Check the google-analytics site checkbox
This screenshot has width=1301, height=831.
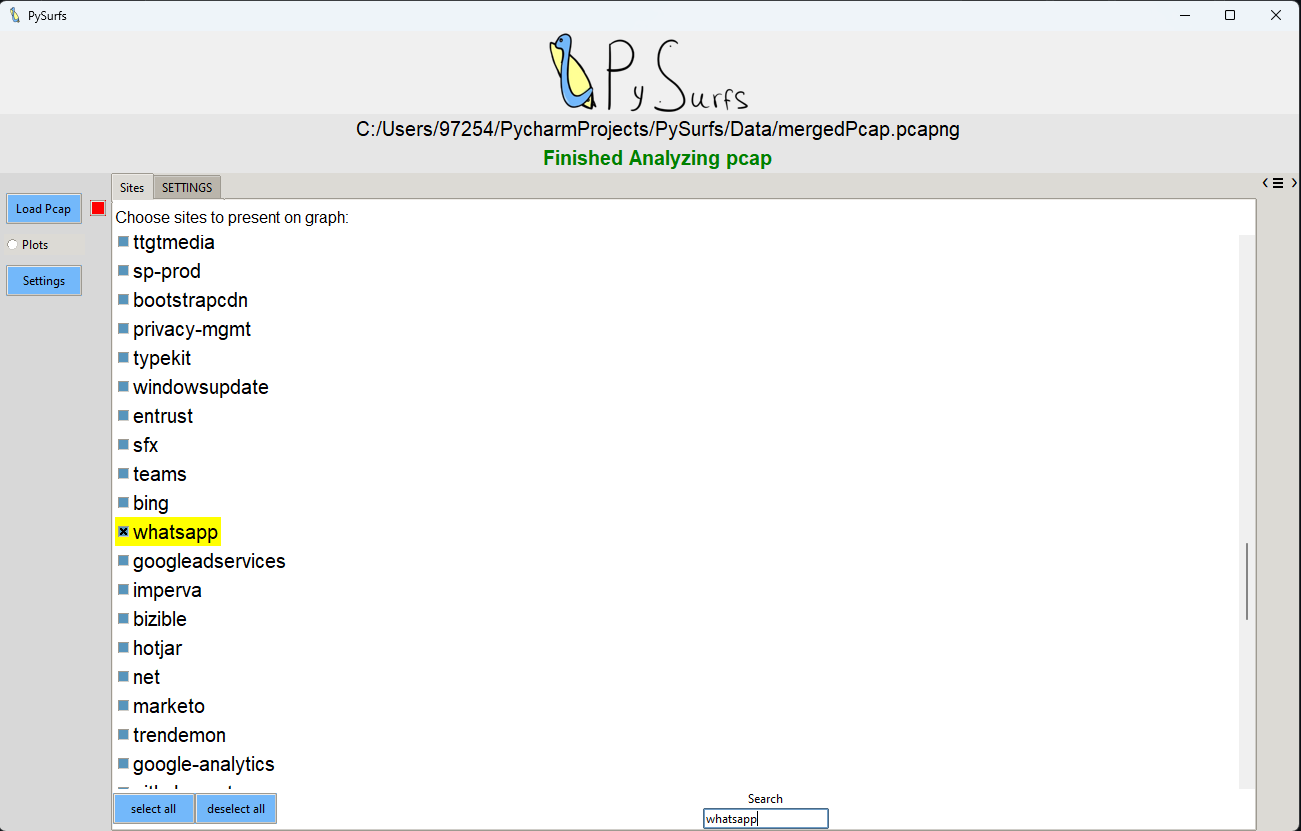tap(123, 763)
